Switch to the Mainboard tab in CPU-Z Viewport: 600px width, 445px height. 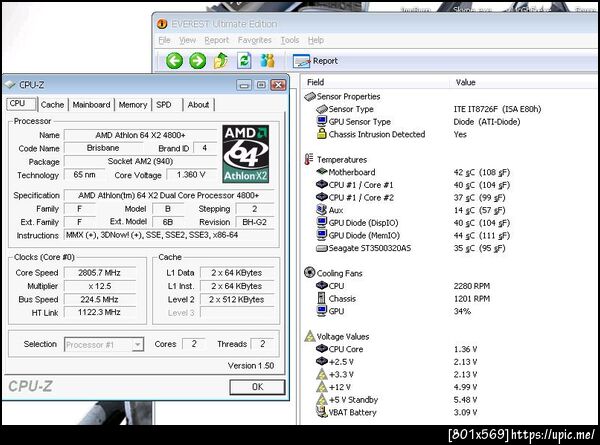tap(91, 104)
